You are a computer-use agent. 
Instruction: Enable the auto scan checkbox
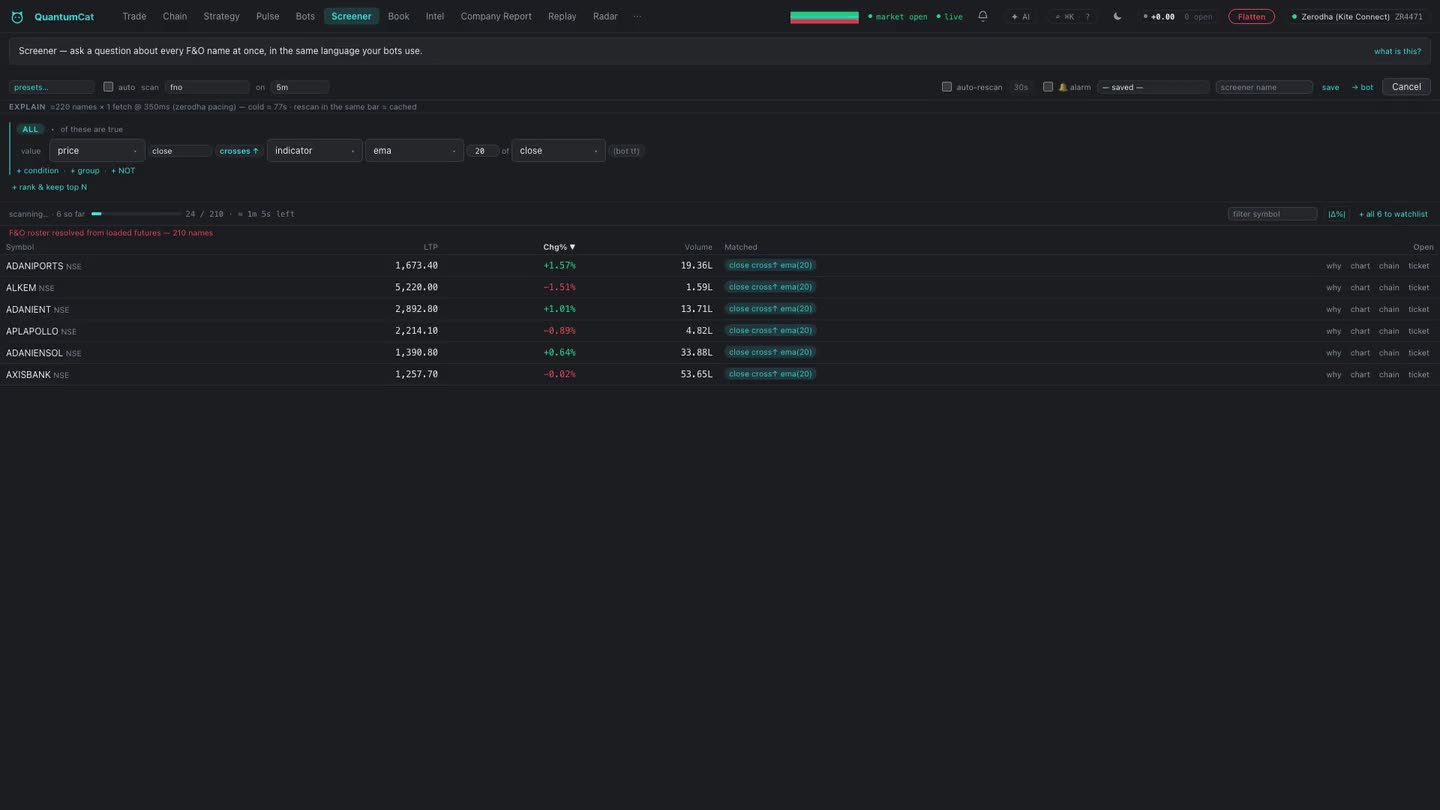109,87
